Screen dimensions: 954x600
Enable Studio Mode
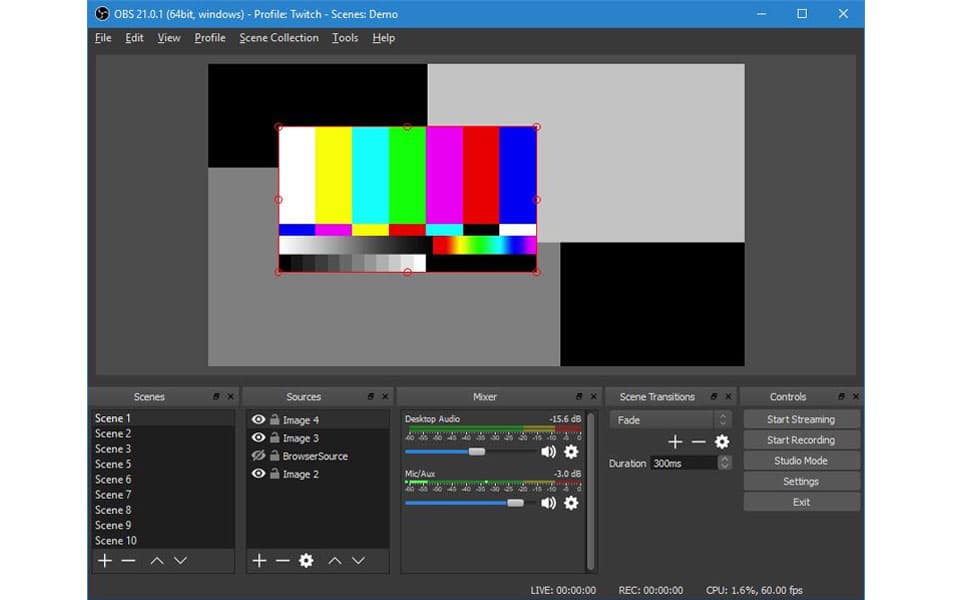point(801,460)
